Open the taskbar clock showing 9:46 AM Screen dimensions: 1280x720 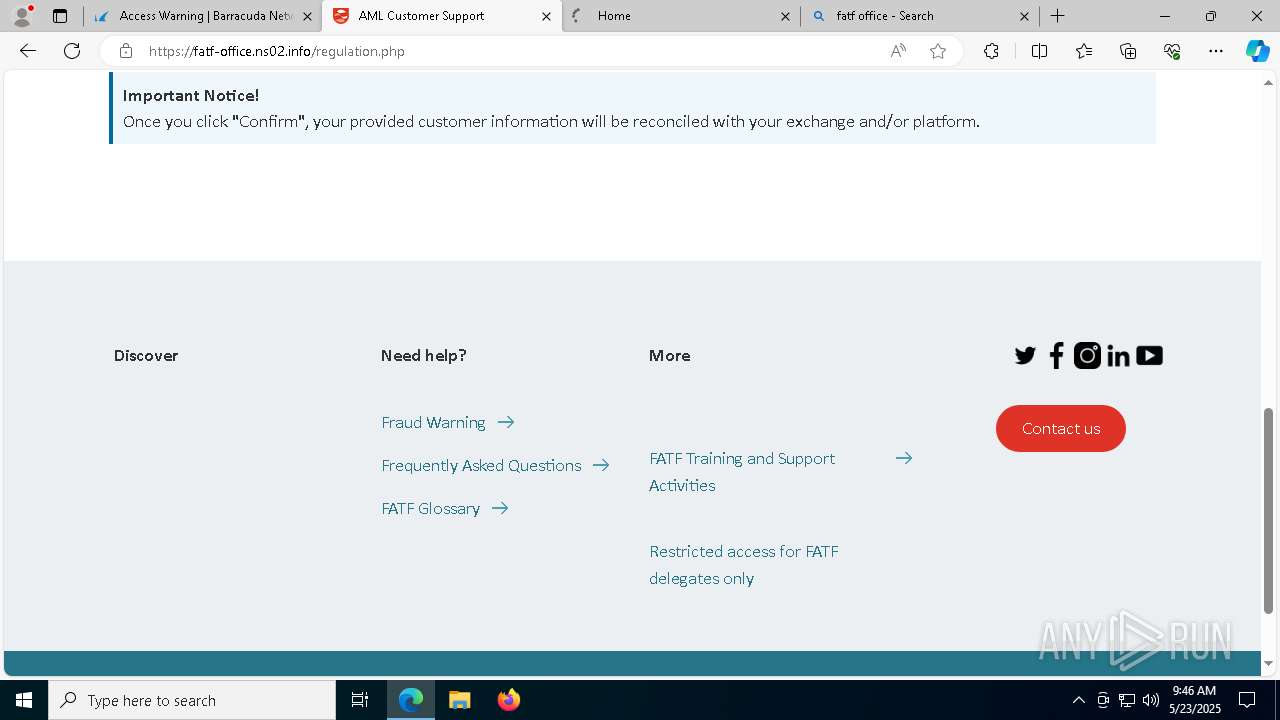[1194, 700]
